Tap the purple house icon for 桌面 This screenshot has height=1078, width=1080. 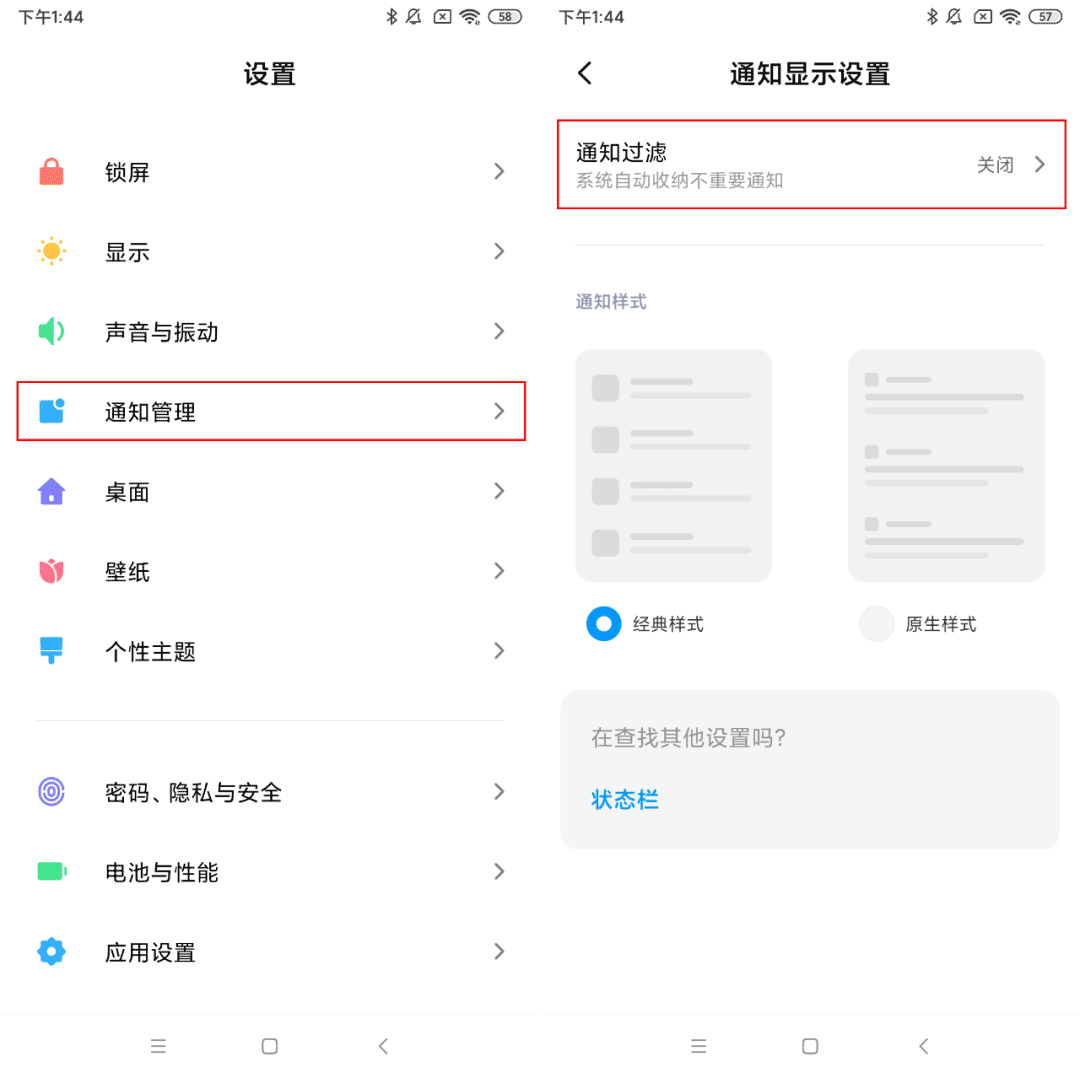point(52,491)
